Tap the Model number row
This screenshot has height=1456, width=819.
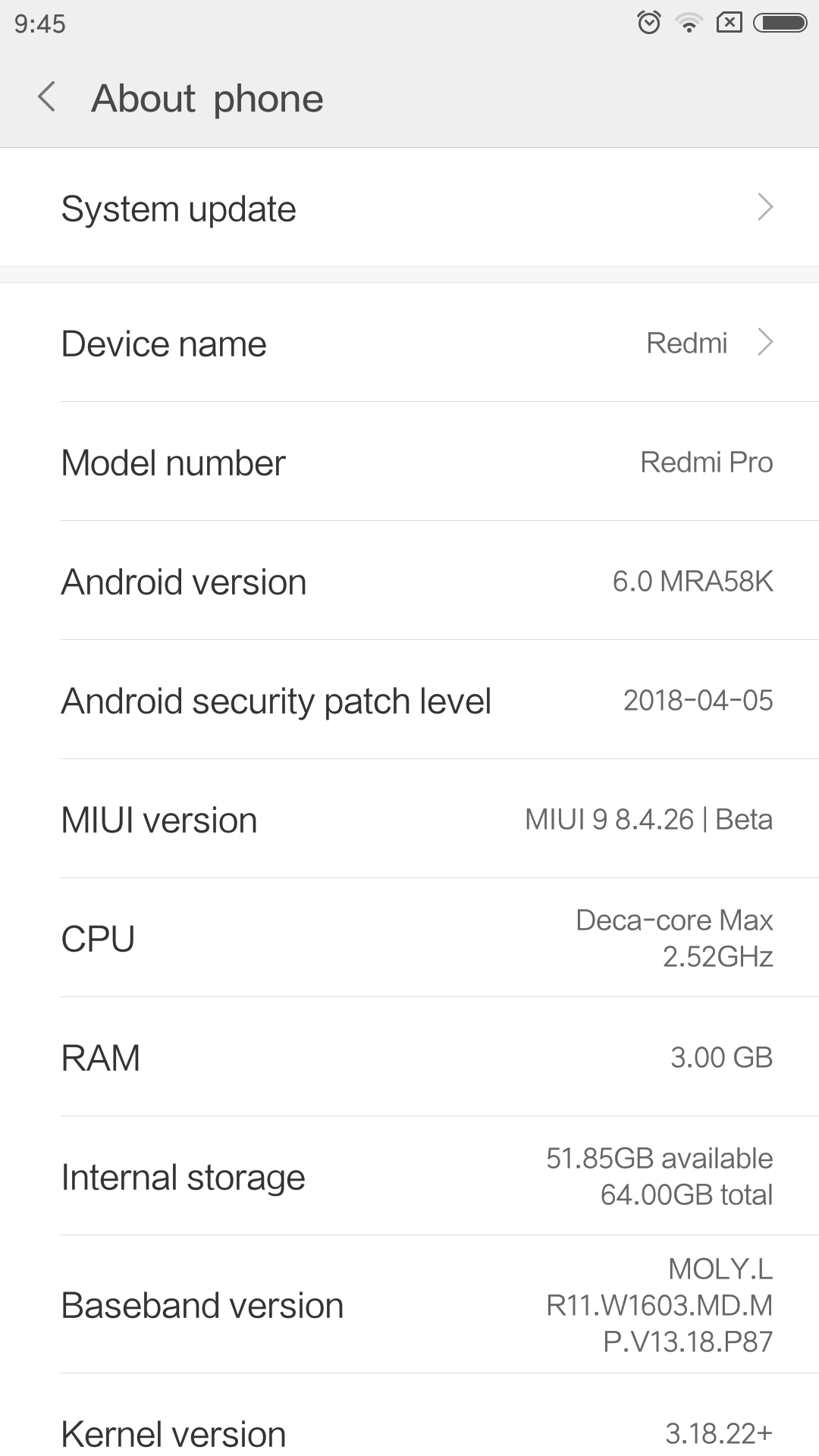tap(409, 462)
